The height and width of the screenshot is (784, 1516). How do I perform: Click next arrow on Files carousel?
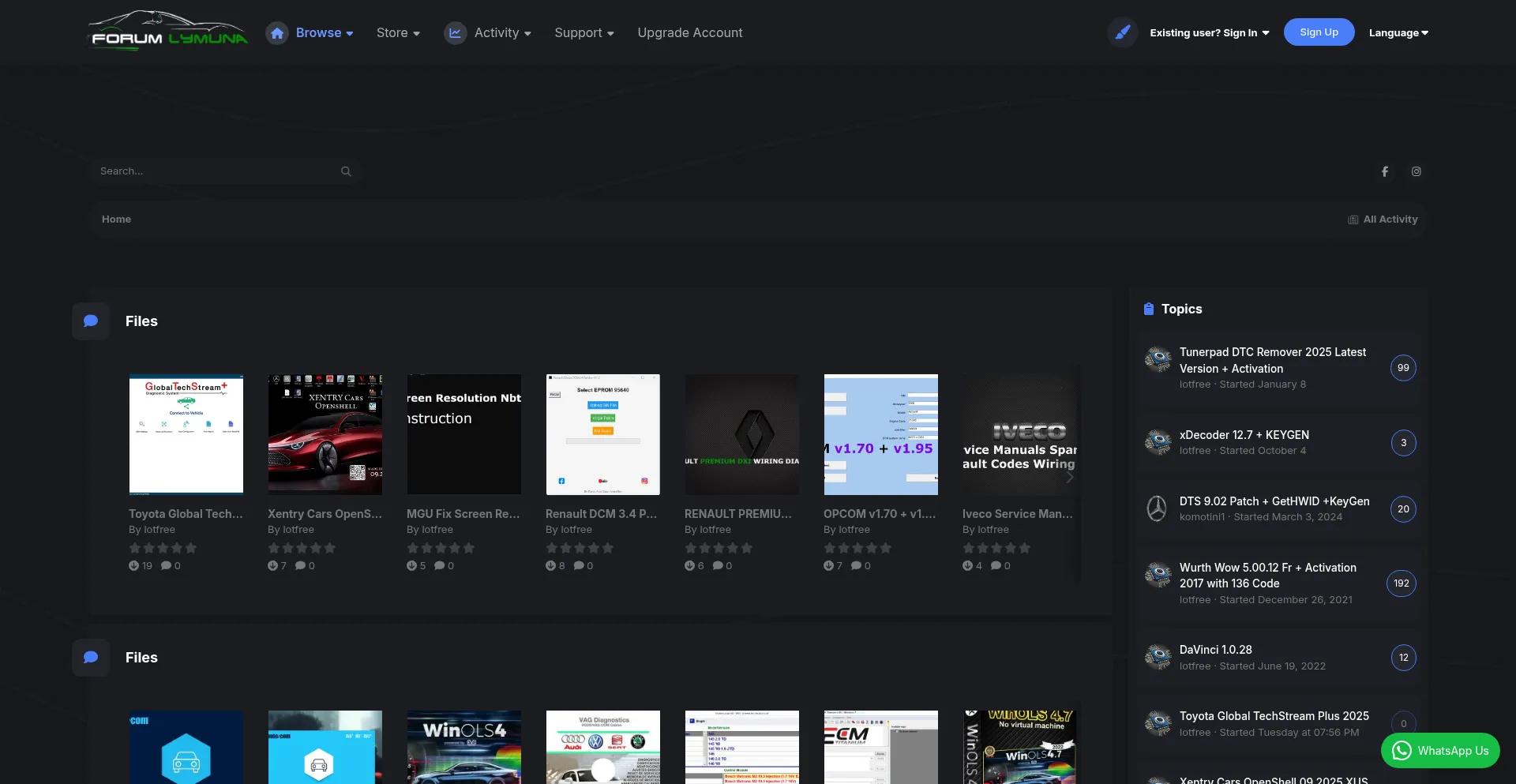click(x=1070, y=478)
